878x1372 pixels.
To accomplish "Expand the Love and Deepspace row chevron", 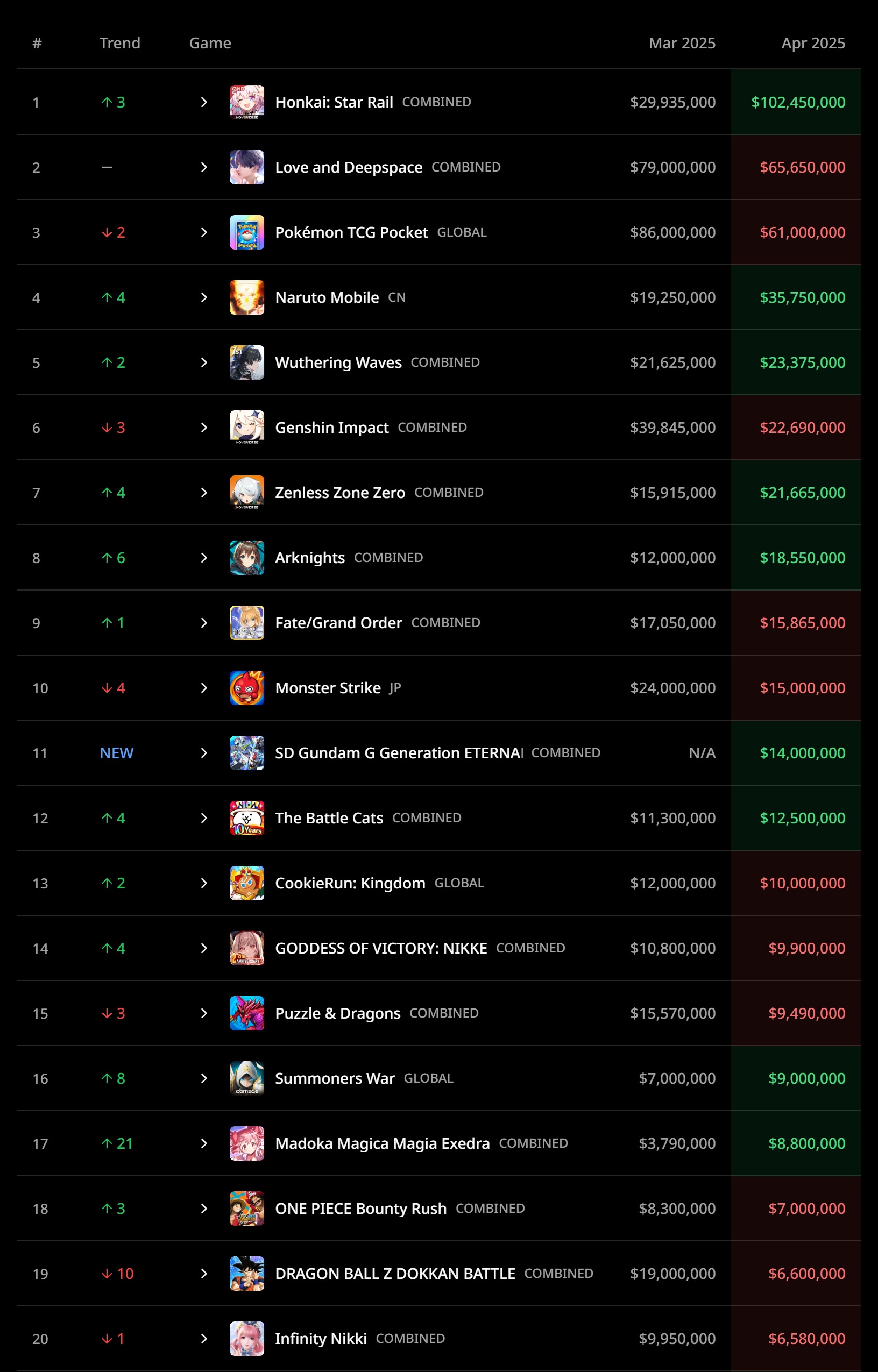I will click(204, 167).
